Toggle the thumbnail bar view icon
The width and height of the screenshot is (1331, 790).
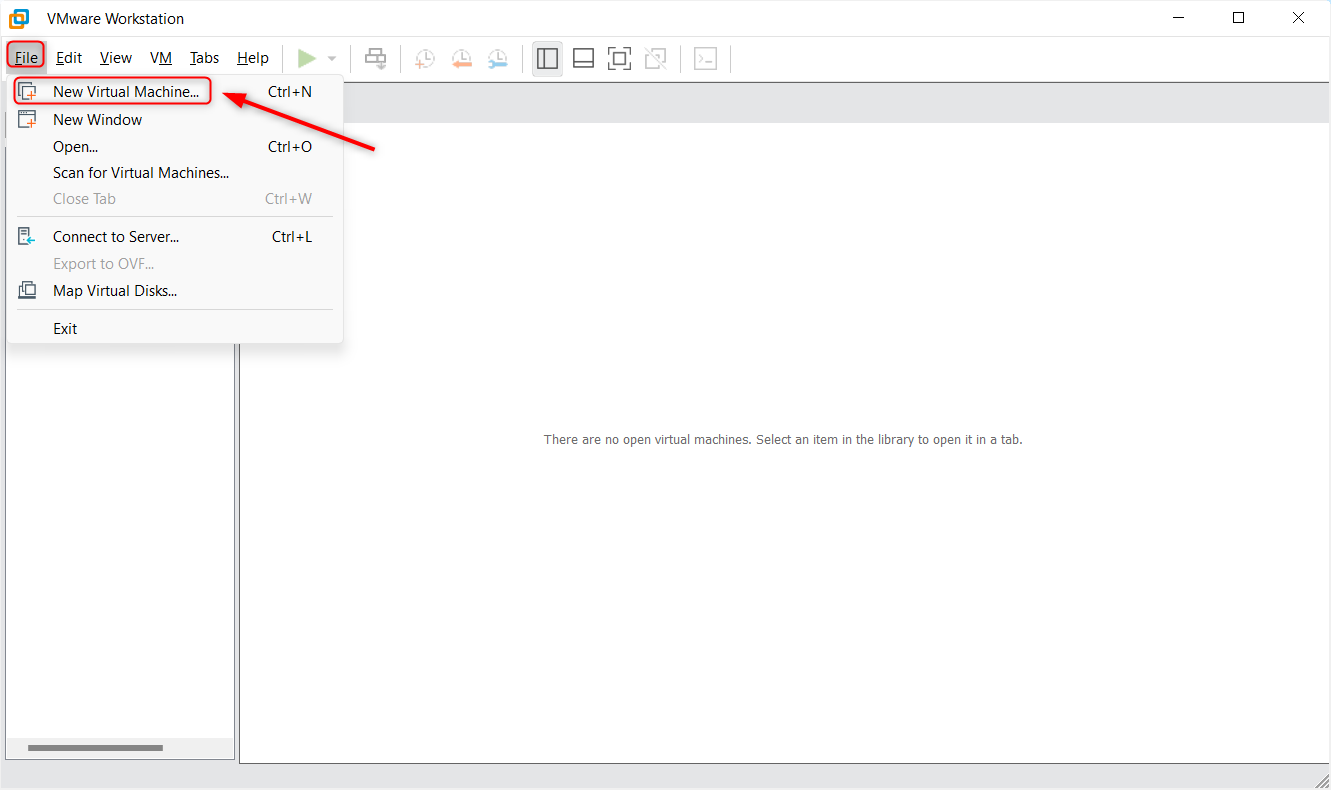[583, 59]
